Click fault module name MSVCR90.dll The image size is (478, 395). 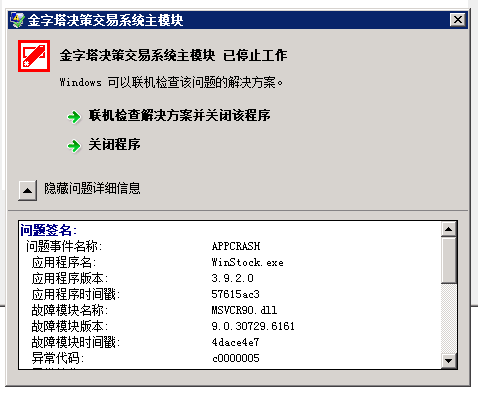coord(244,310)
